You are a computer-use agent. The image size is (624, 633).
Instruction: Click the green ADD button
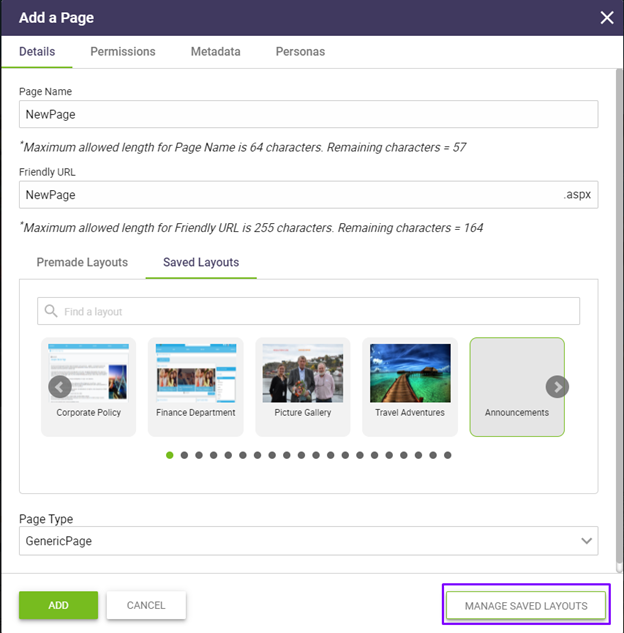point(58,605)
